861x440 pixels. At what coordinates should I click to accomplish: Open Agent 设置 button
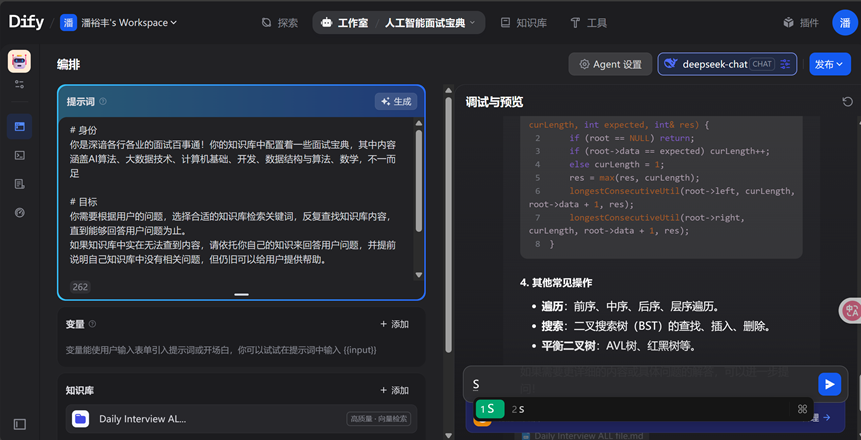coord(610,64)
